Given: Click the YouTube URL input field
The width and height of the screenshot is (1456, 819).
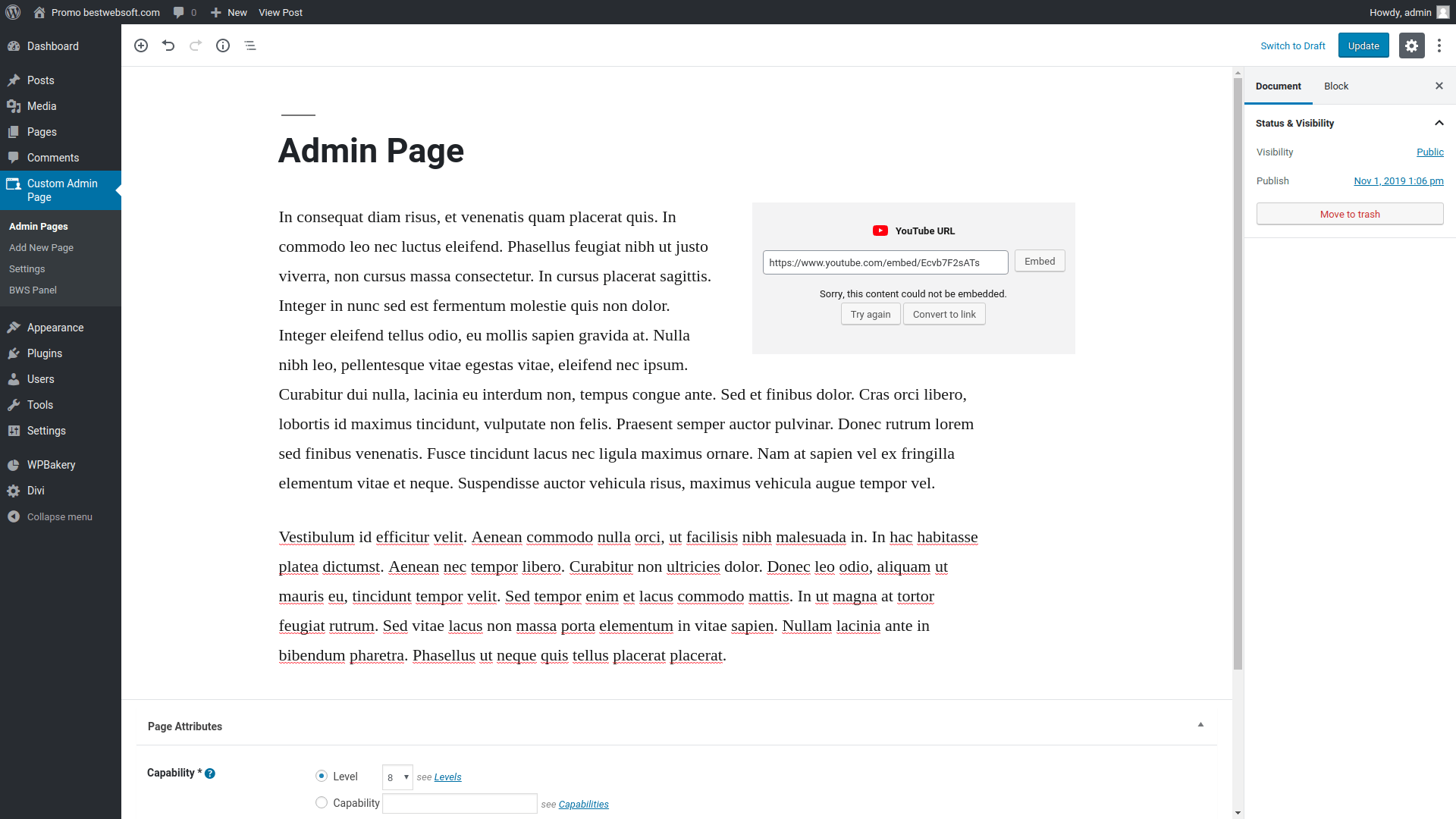Looking at the screenshot, I should 884,262.
